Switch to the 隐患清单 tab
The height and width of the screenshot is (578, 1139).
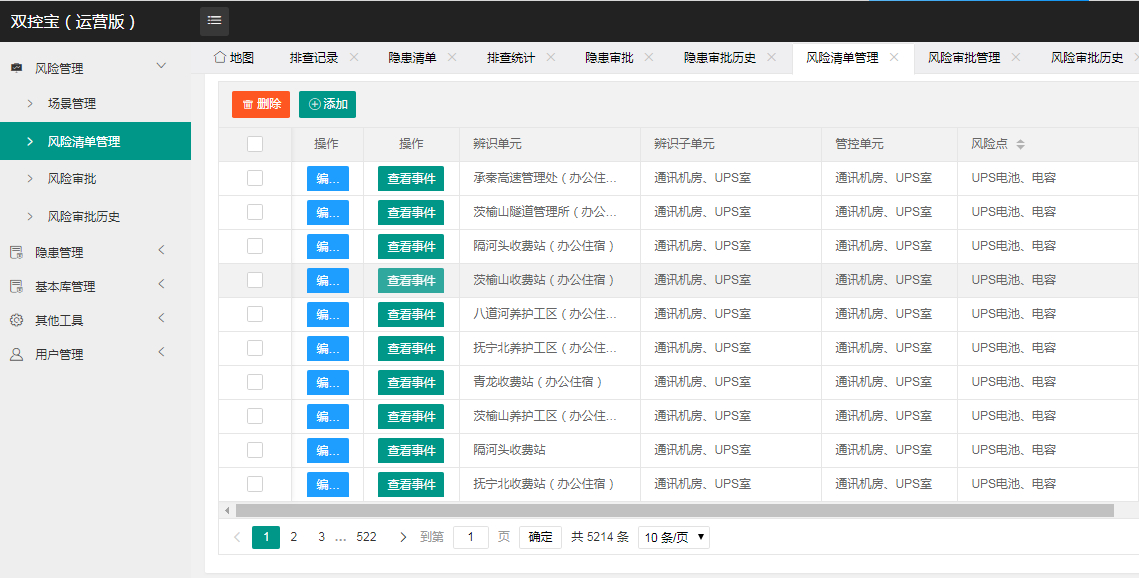point(412,57)
